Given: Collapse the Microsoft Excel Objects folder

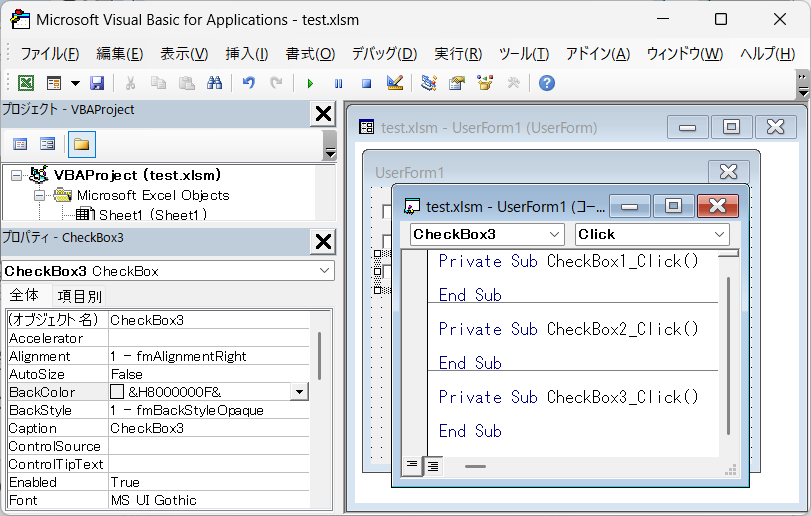Looking at the screenshot, I should click(x=39, y=195).
